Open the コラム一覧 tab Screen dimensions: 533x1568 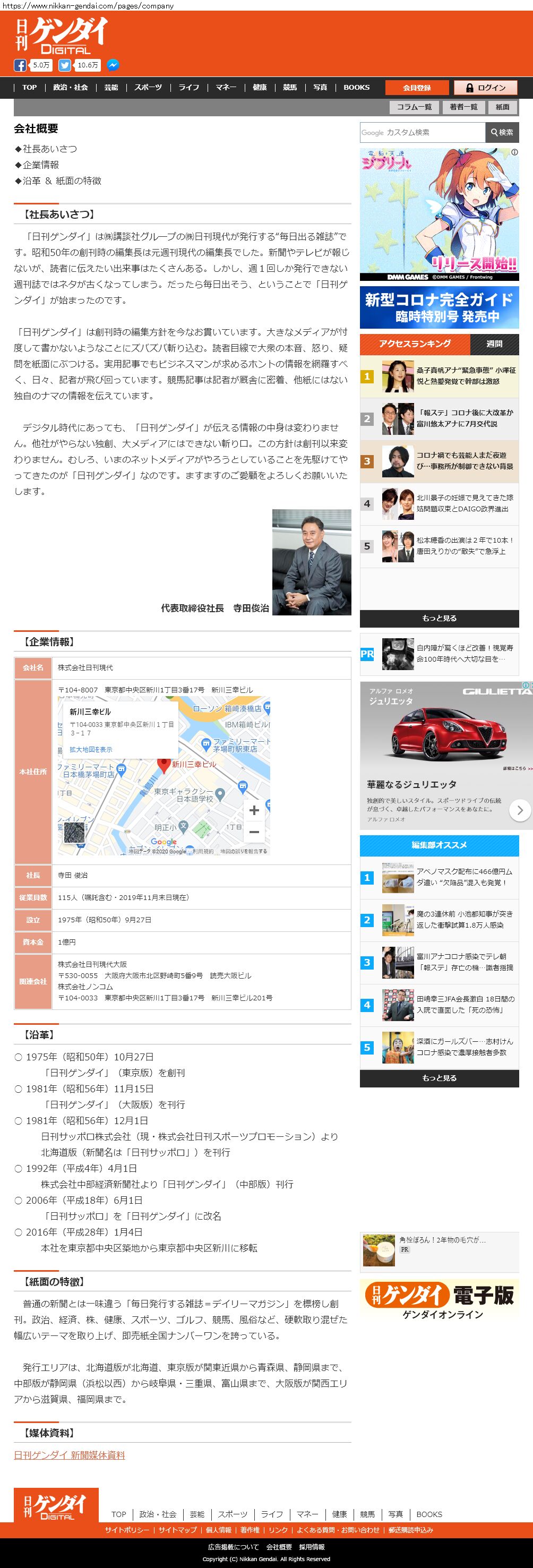coord(414,107)
